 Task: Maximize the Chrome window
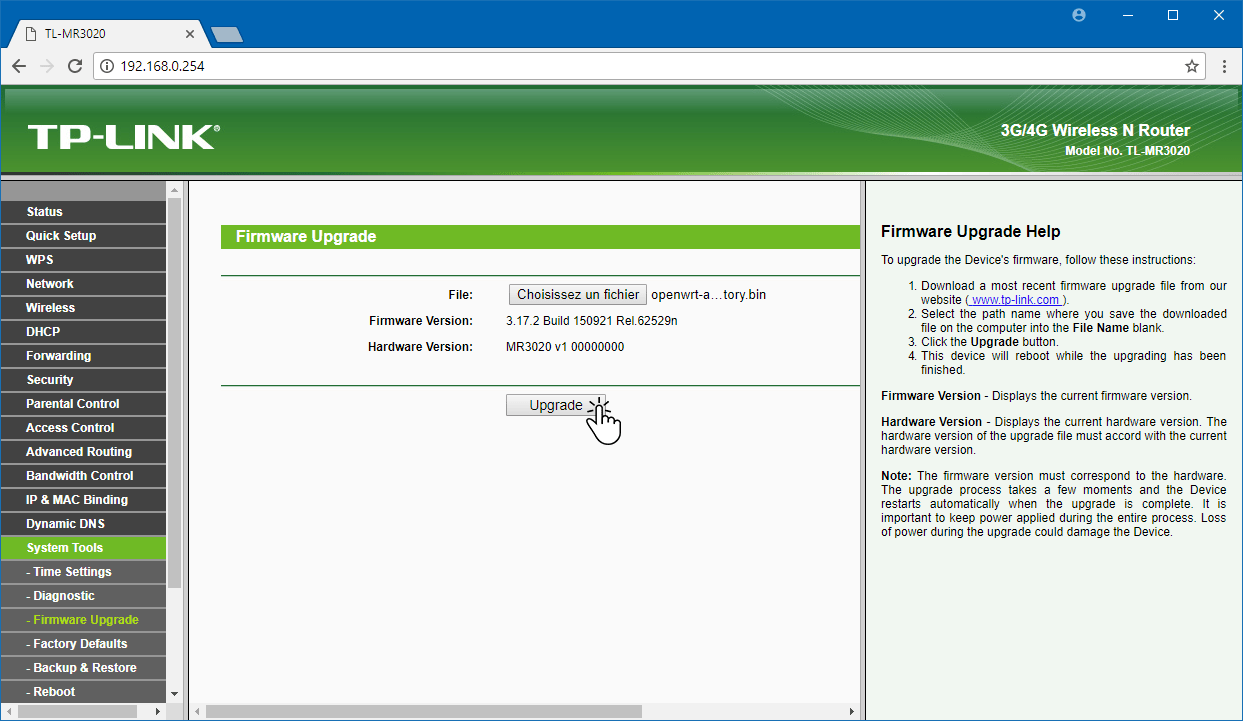coord(1173,15)
